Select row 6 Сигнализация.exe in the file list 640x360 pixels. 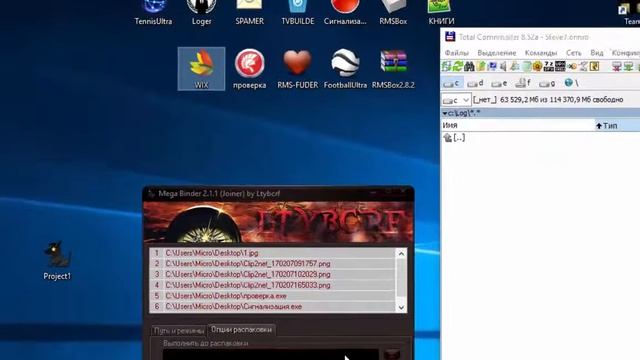[x=272, y=306]
